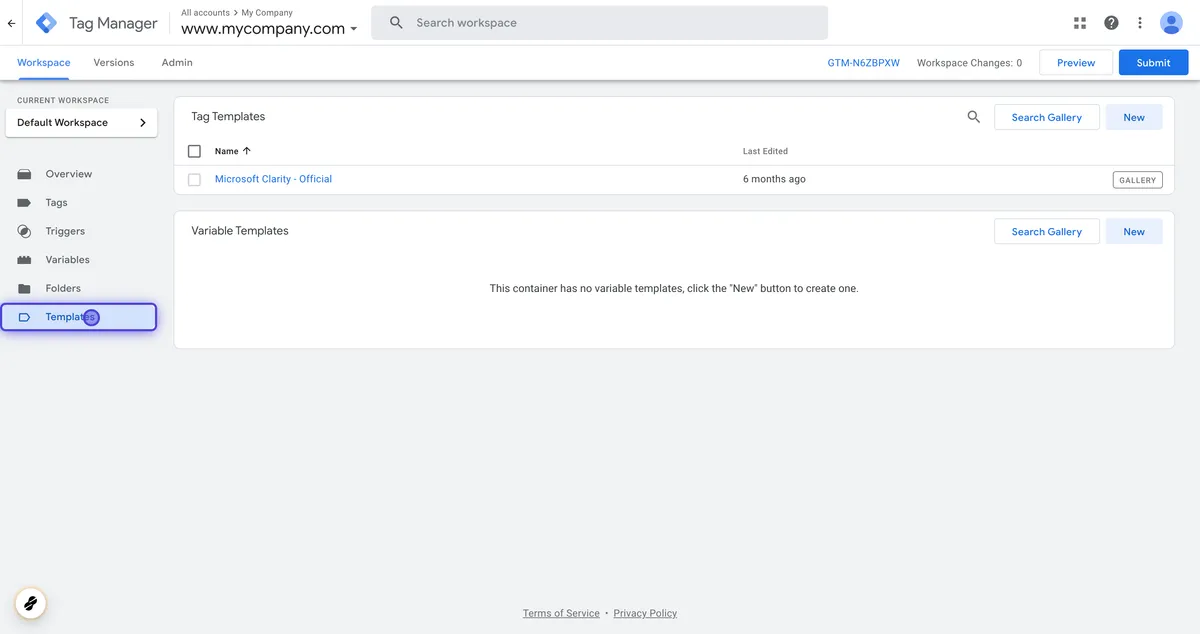Click Search Gallery in Tag Templates
The image size is (1200, 634).
point(1046,117)
